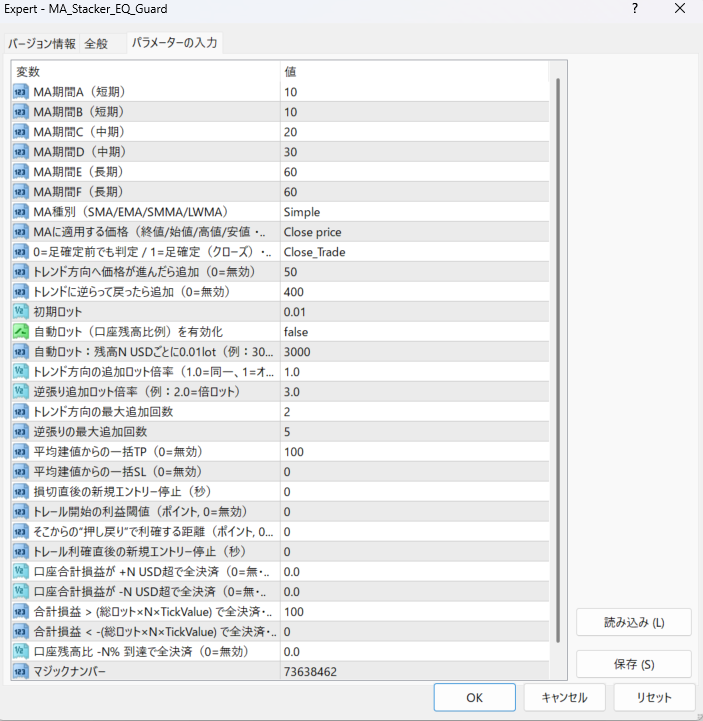Click the integer icon beside MA期間A（短期）
Screen dimensions: 703x721
(21, 92)
